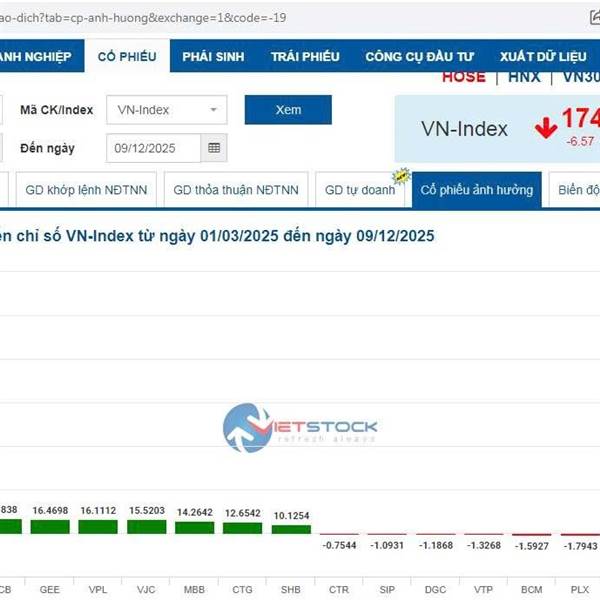Click the value 16.1112 above VPL
Image resolution: width=600 pixels, height=600 pixels.
coord(98,510)
